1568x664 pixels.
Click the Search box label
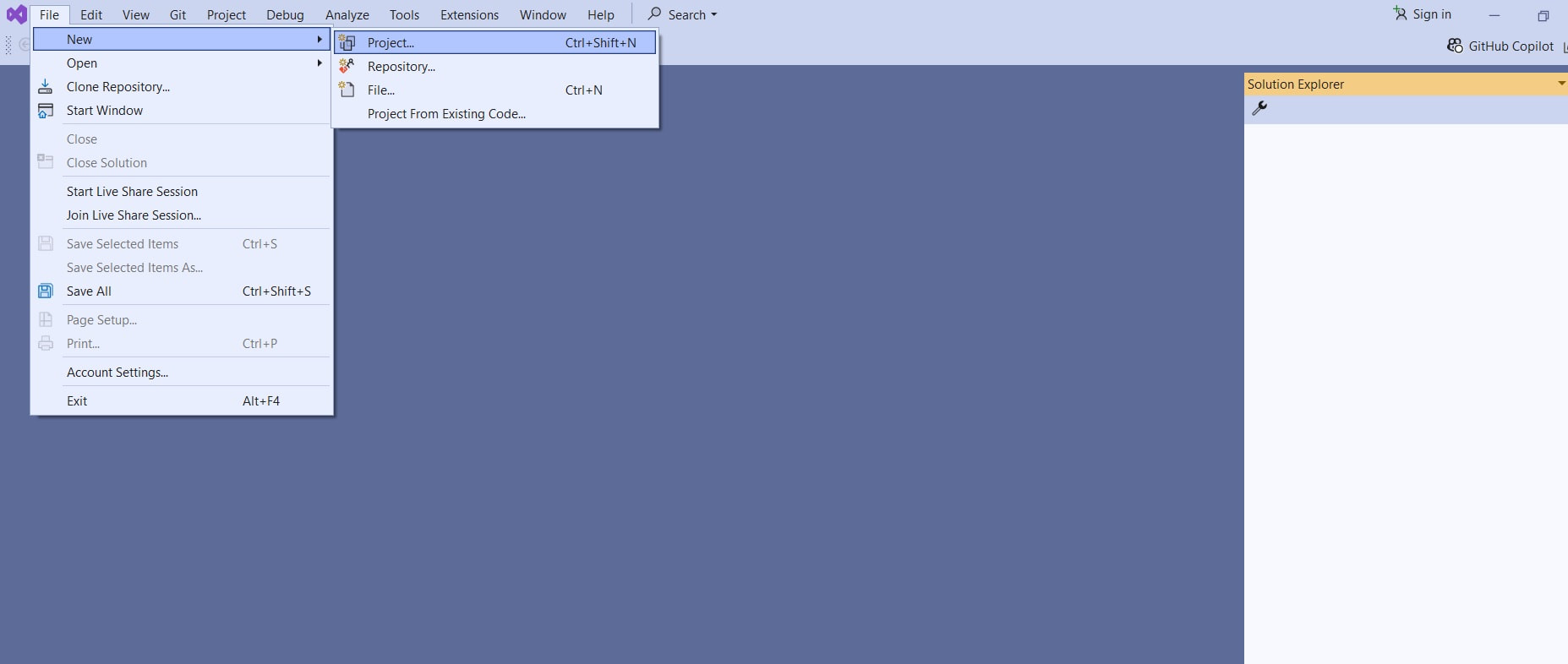pyautogui.click(x=686, y=15)
